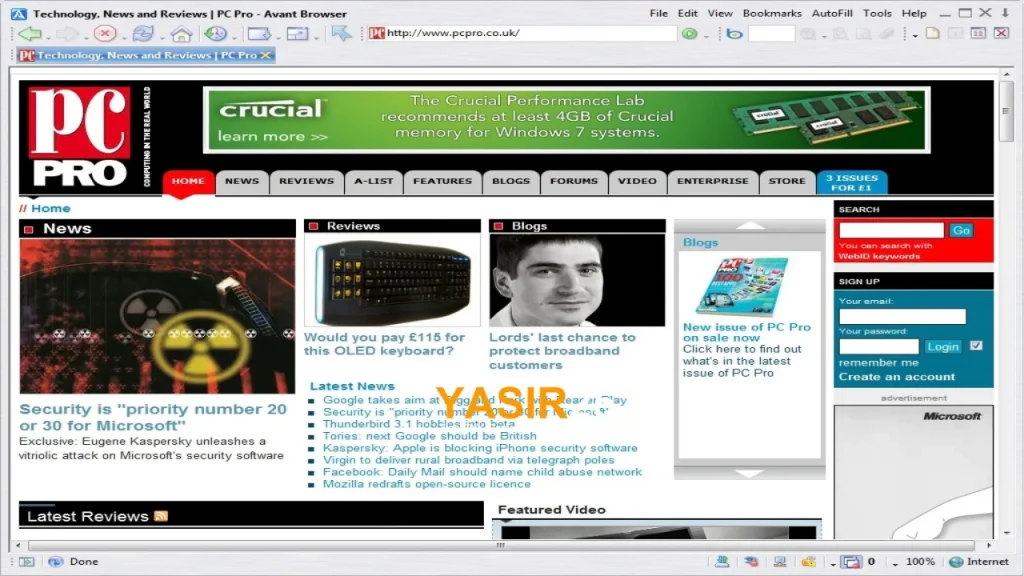Click the yellow lock icon in status bar
The width and height of the screenshot is (1024, 576).
[x=808, y=561]
